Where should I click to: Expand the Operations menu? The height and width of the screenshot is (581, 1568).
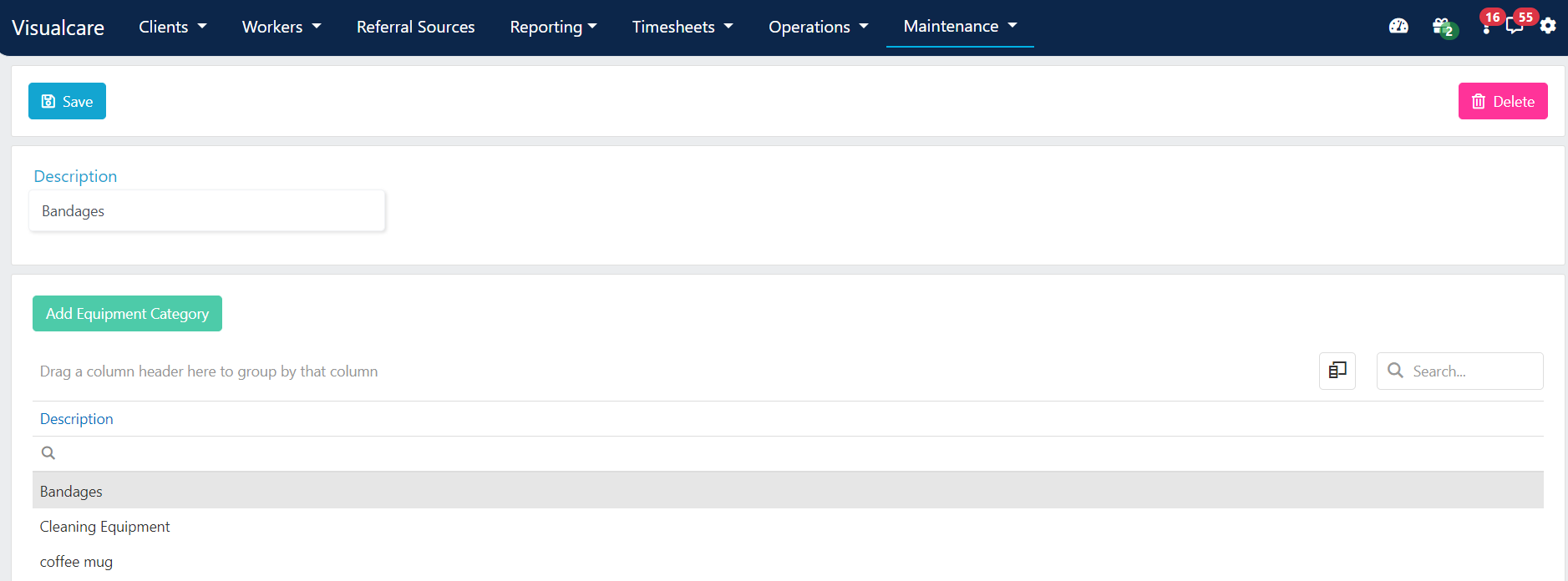click(x=819, y=27)
